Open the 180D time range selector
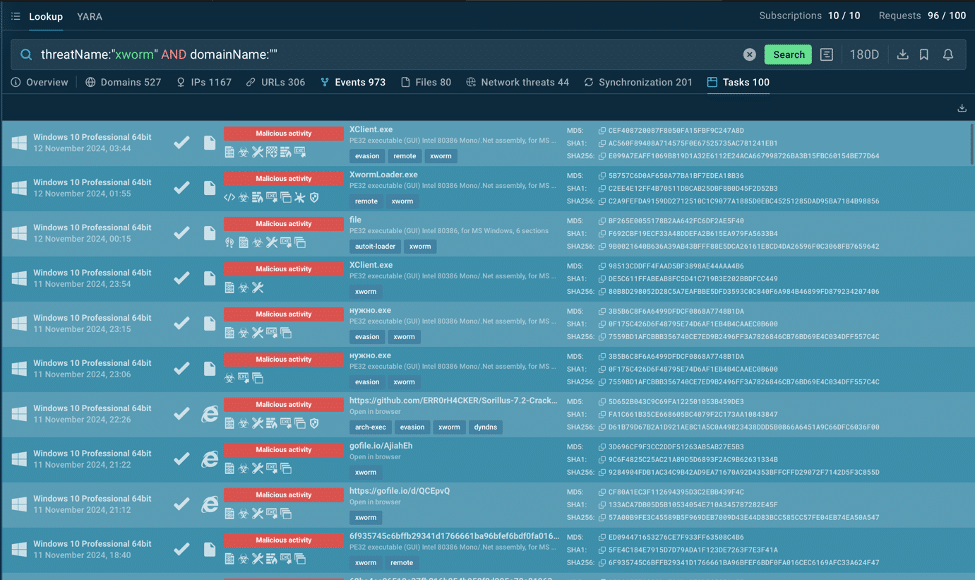 (x=864, y=55)
